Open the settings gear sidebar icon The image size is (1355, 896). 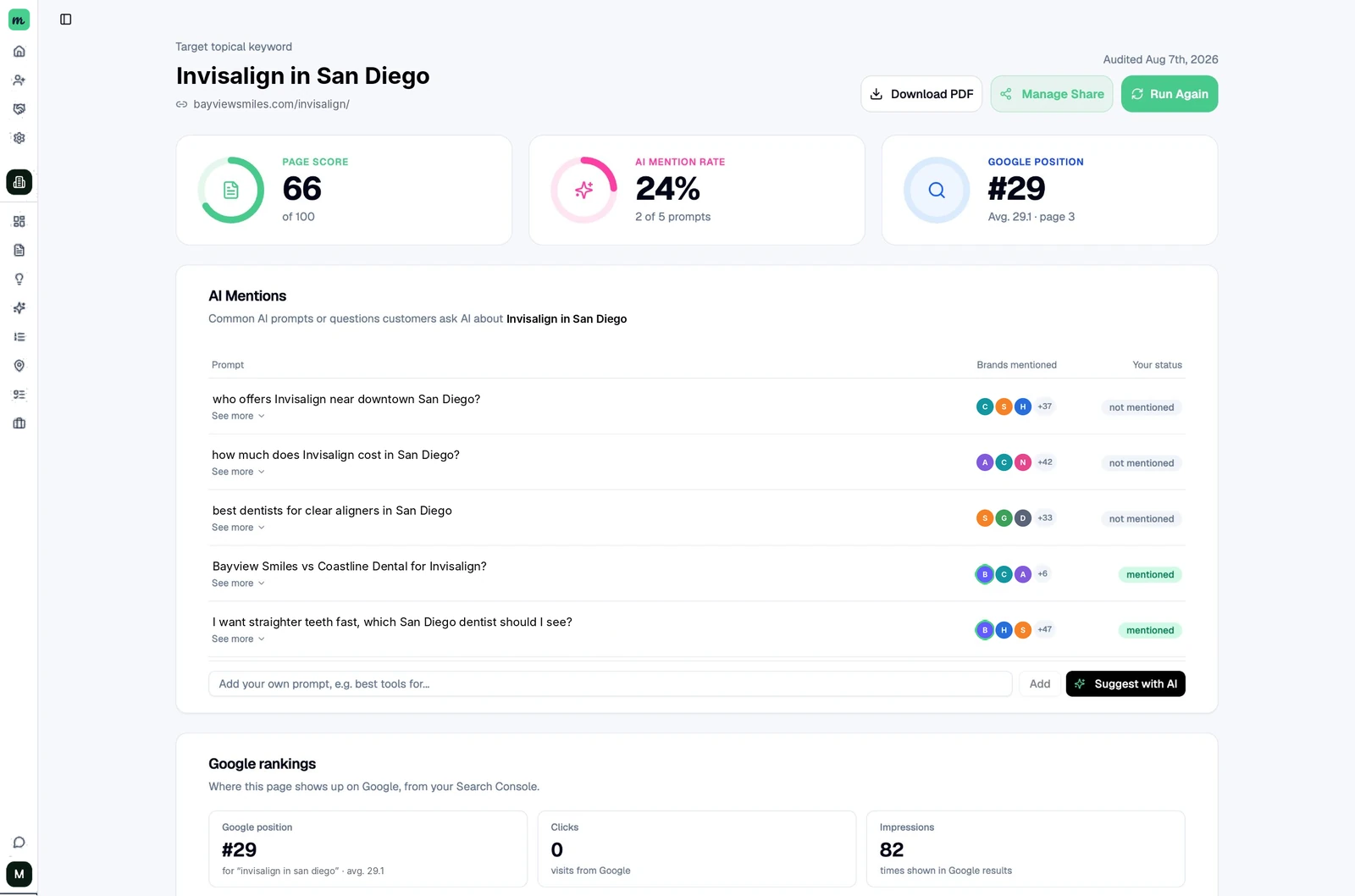(19, 138)
